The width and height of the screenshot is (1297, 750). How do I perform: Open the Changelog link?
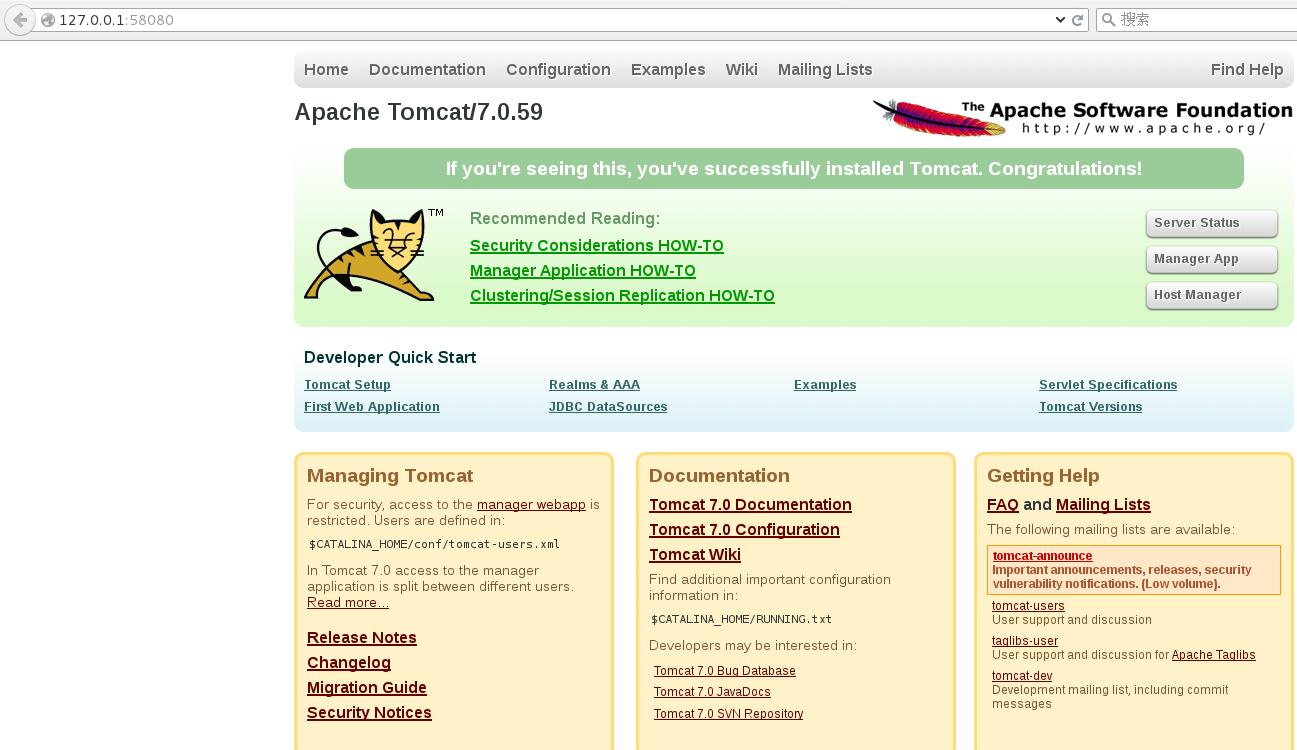pos(349,663)
